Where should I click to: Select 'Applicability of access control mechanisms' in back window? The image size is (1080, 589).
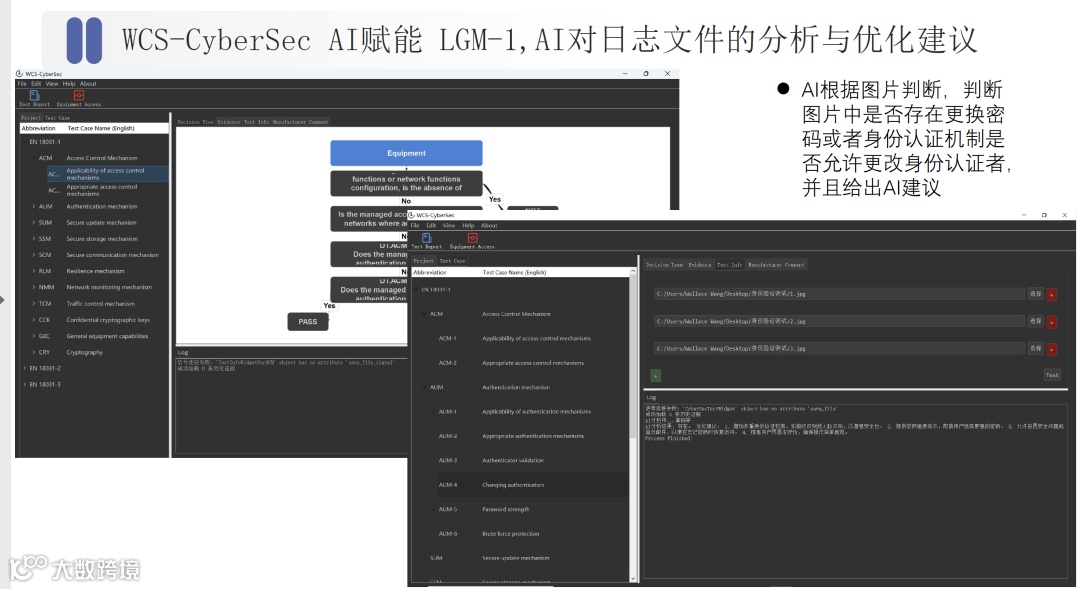[107, 174]
